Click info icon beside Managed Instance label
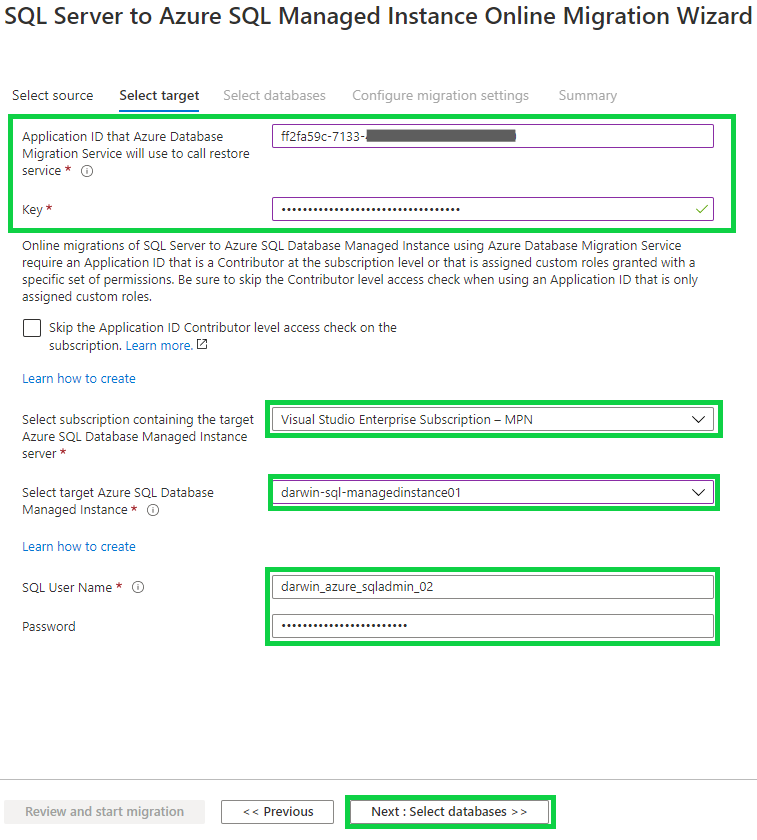This screenshot has height=840, width=757. (x=153, y=510)
